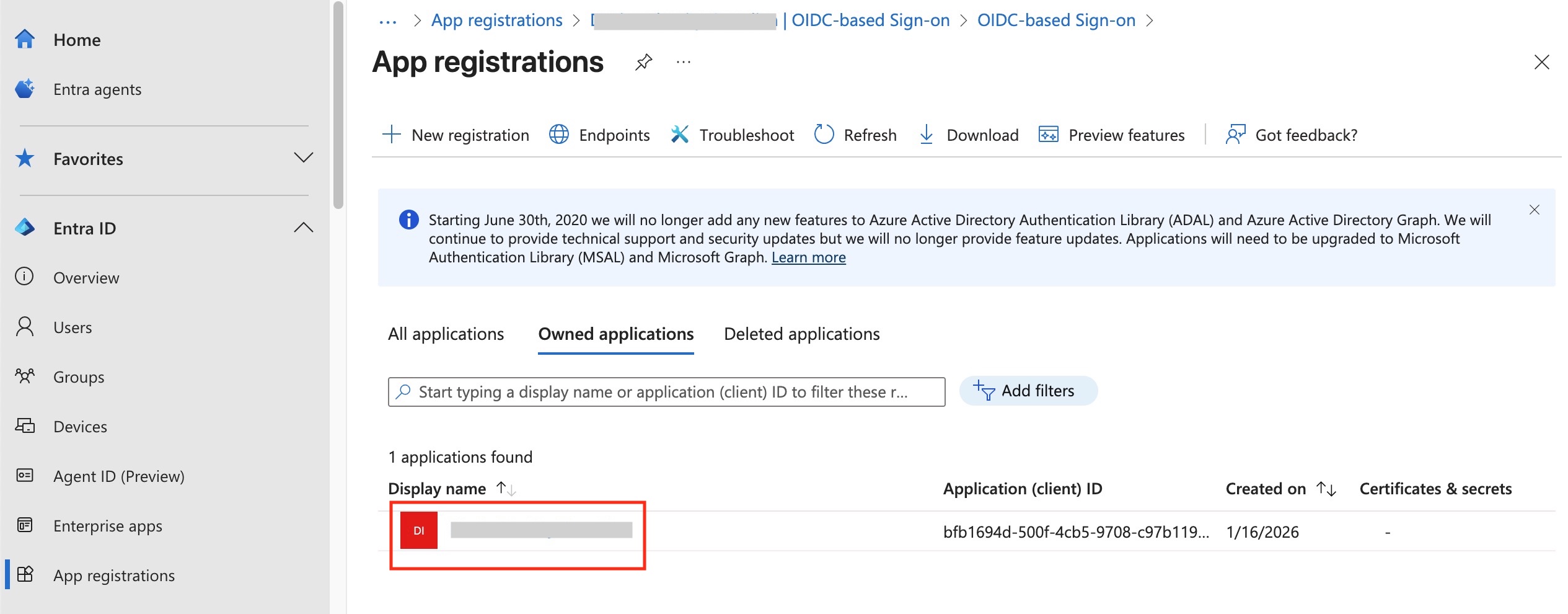Click the Home icon in sidebar
The image size is (1568, 614).
click(x=25, y=40)
